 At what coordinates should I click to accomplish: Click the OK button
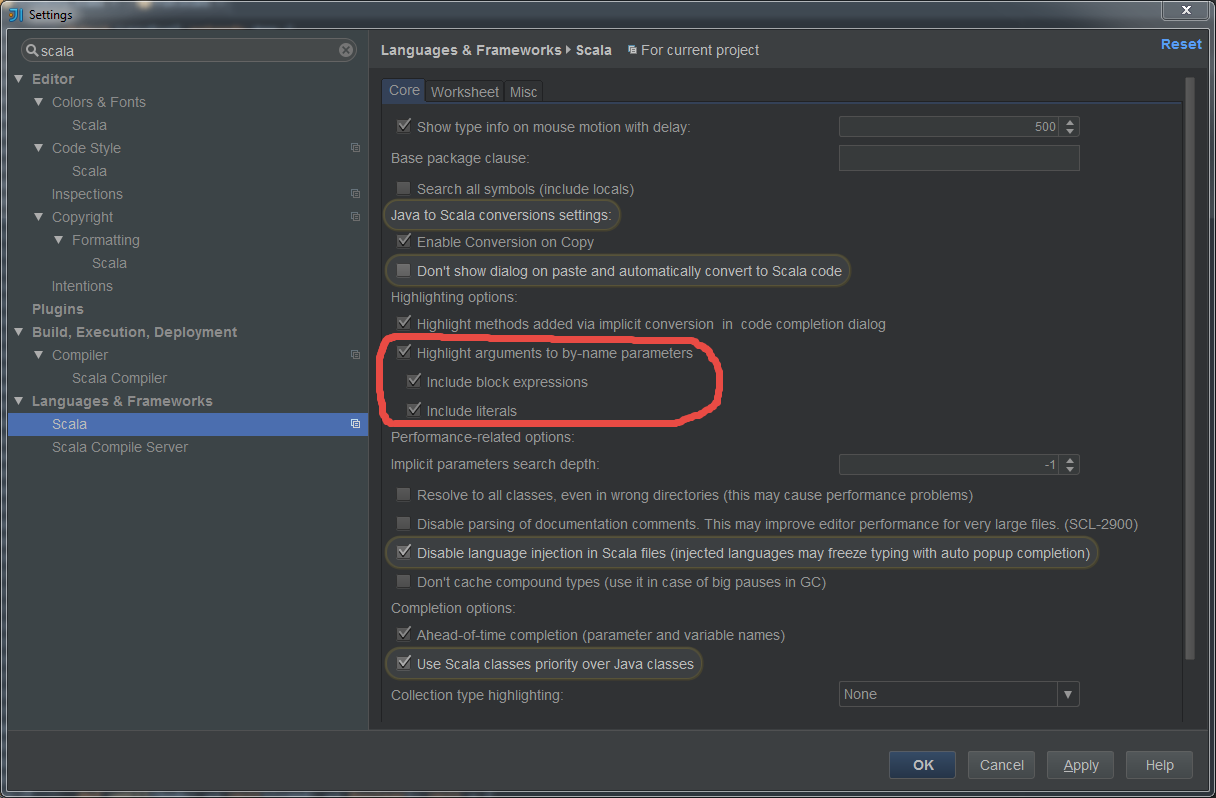922,765
